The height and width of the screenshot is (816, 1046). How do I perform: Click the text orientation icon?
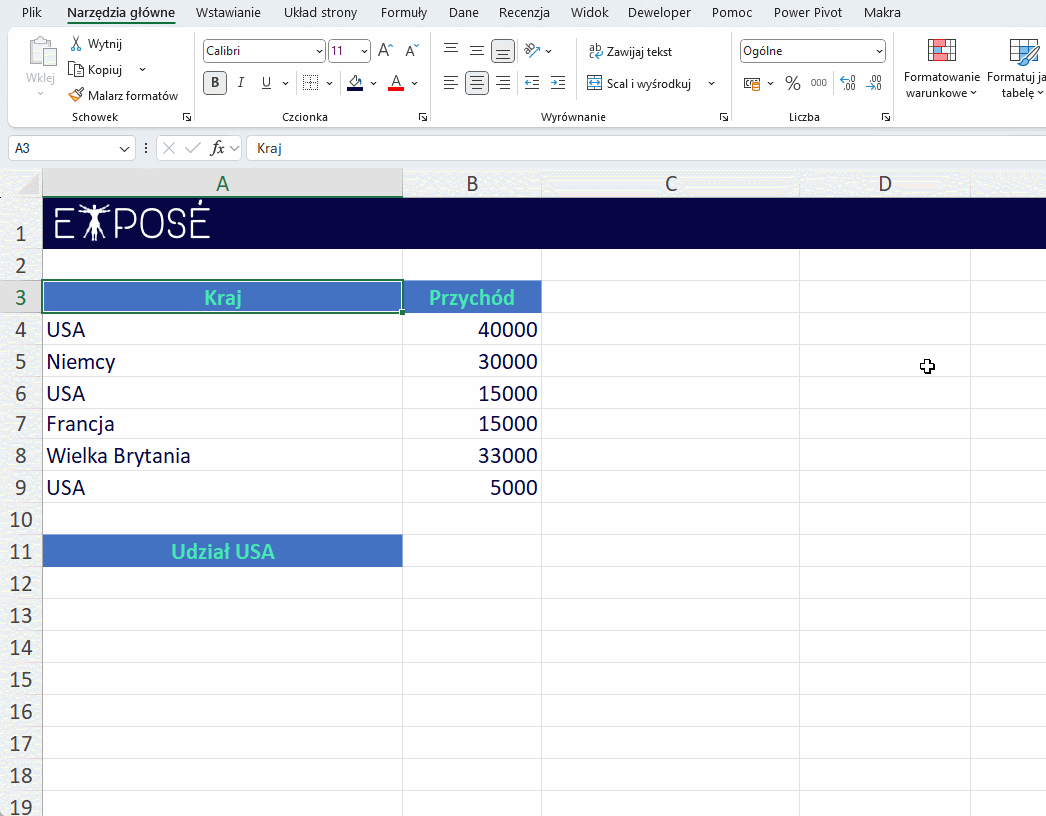[x=532, y=50]
